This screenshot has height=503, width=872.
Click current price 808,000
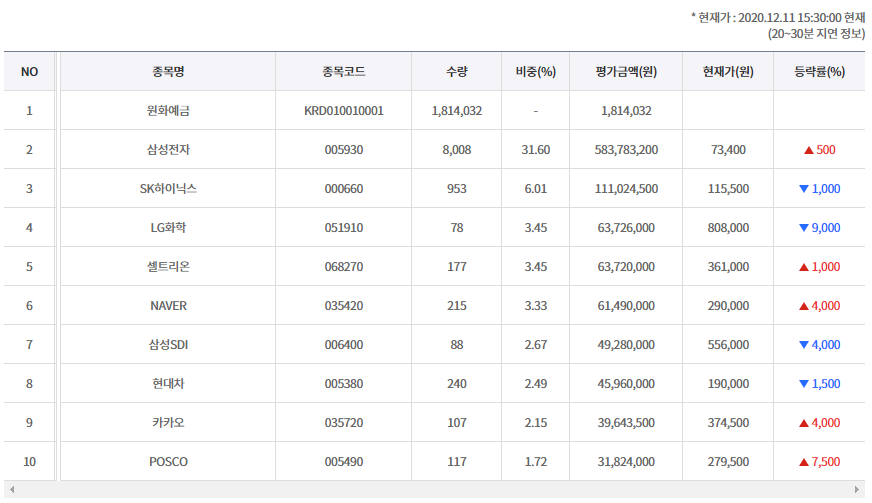pyautogui.click(x=728, y=228)
